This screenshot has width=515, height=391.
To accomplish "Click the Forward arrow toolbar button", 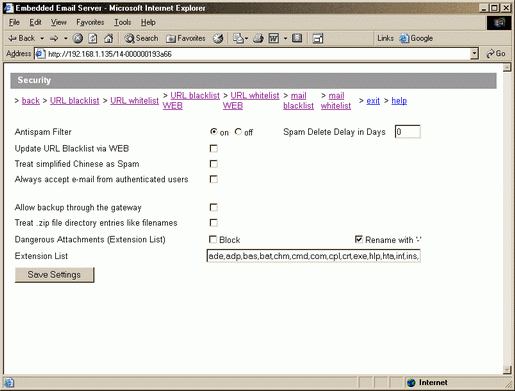I will pos(54,39).
